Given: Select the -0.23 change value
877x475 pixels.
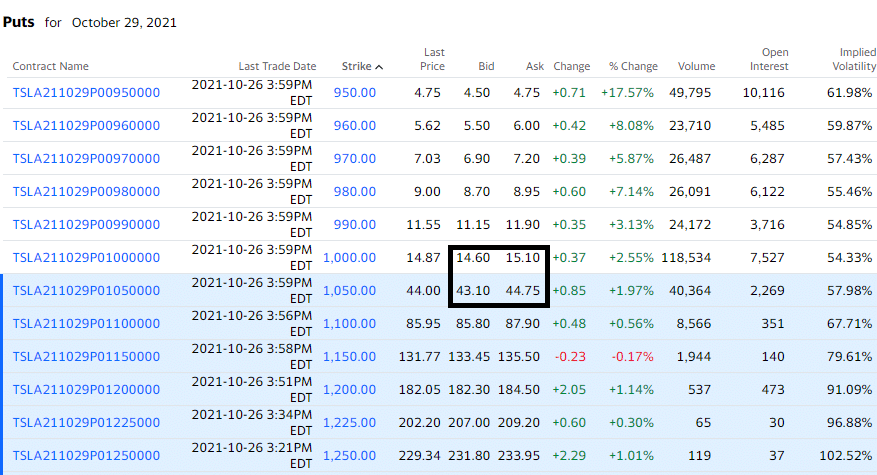Looking at the screenshot, I should tap(570, 356).
